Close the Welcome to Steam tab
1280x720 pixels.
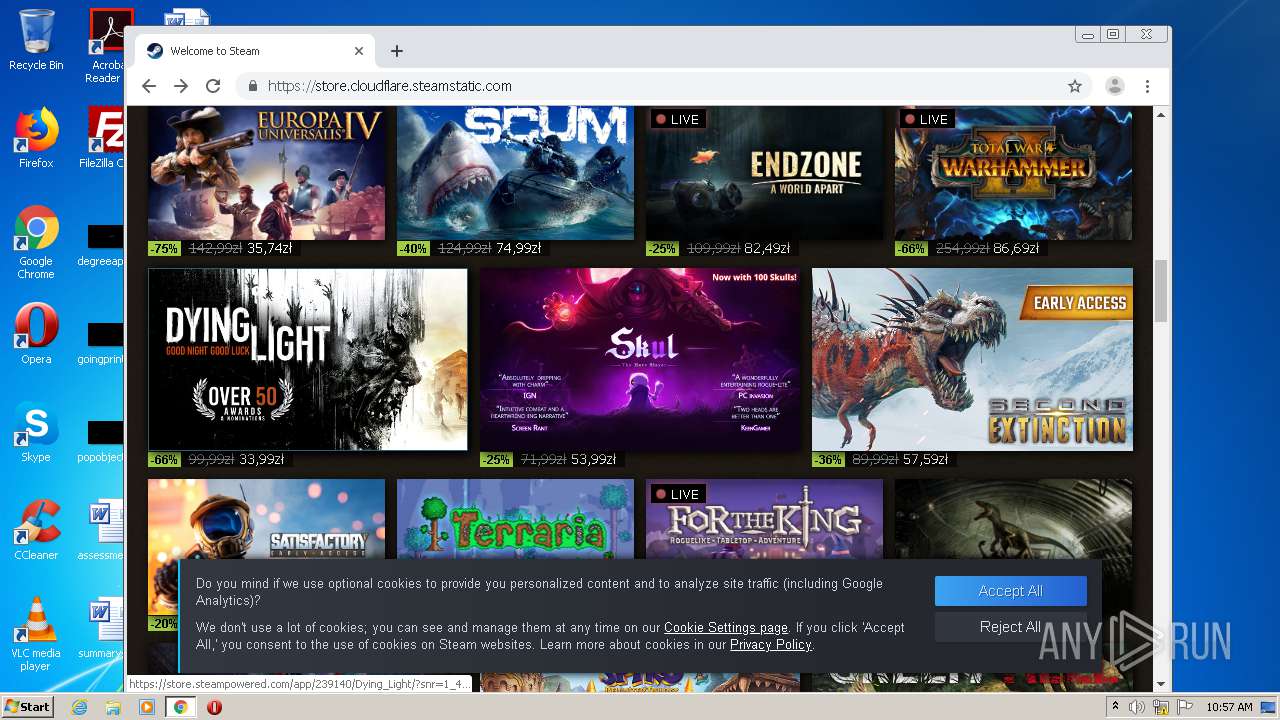click(359, 51)
